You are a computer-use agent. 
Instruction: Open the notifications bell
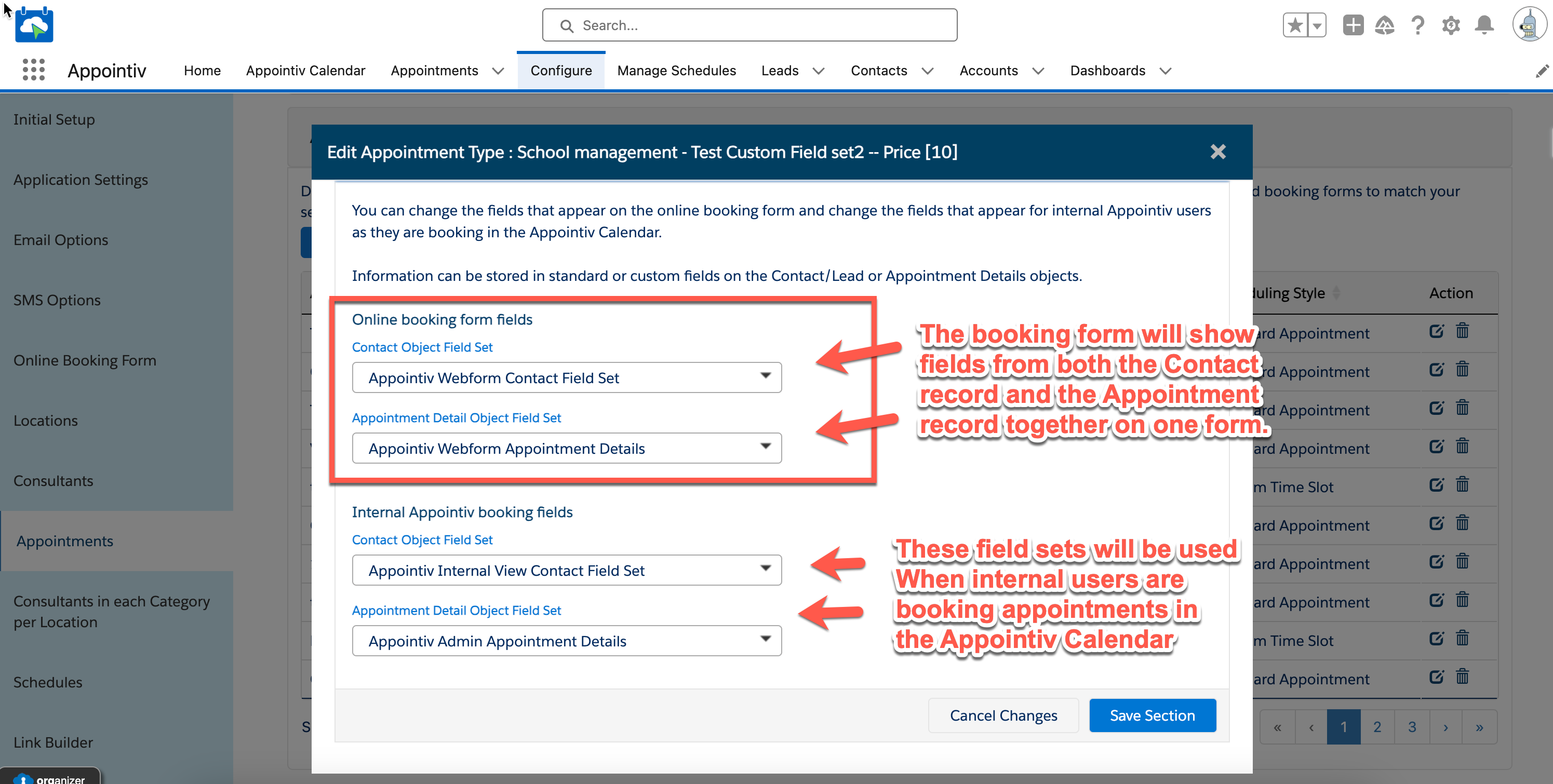[x=1484, y=25]
